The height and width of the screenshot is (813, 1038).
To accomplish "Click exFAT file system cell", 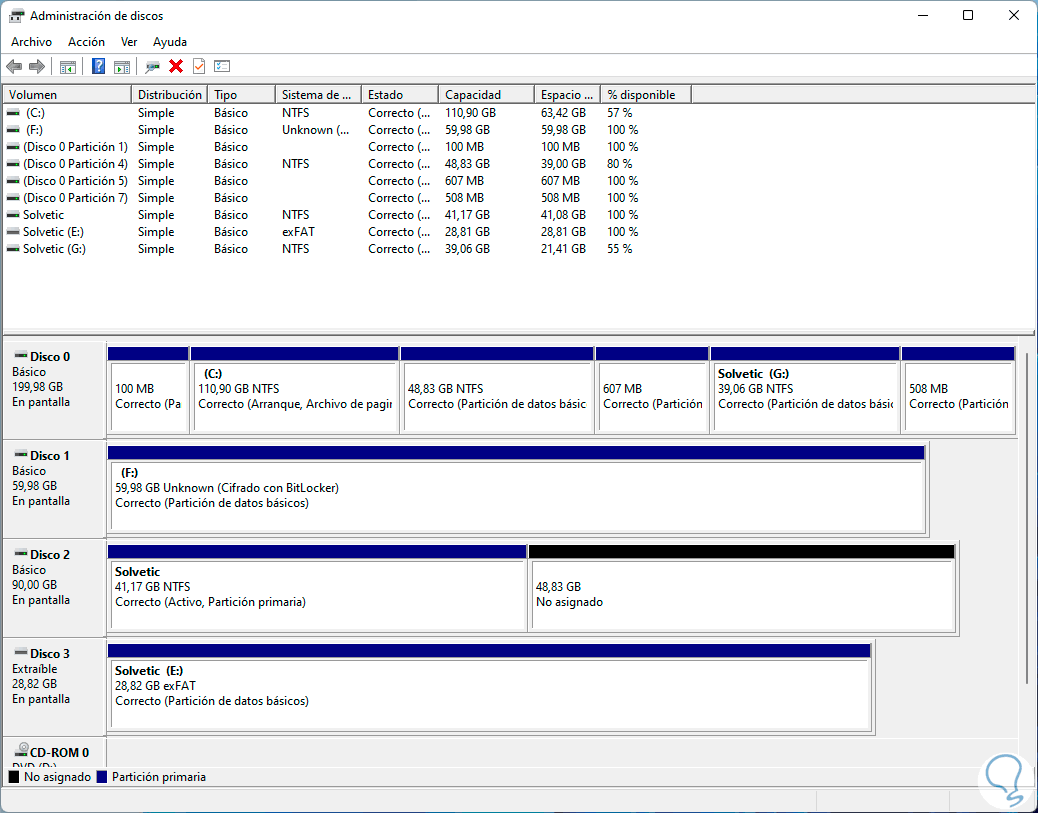I will 299,232.
